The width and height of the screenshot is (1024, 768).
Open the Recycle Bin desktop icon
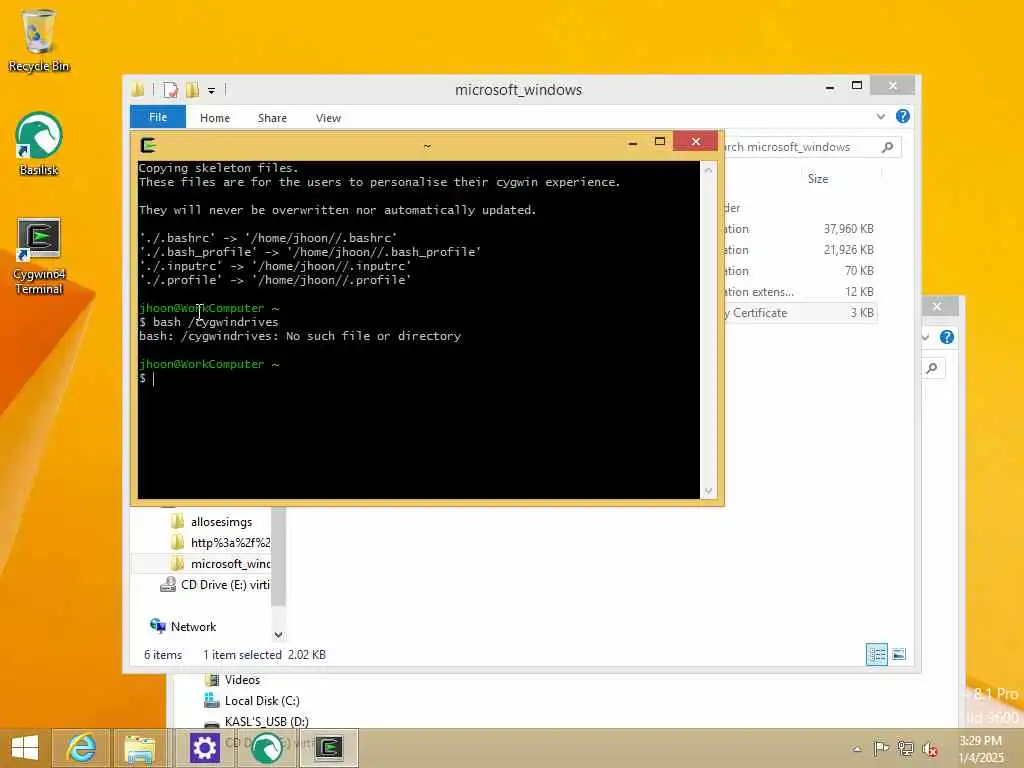click(x=39, y=40)
